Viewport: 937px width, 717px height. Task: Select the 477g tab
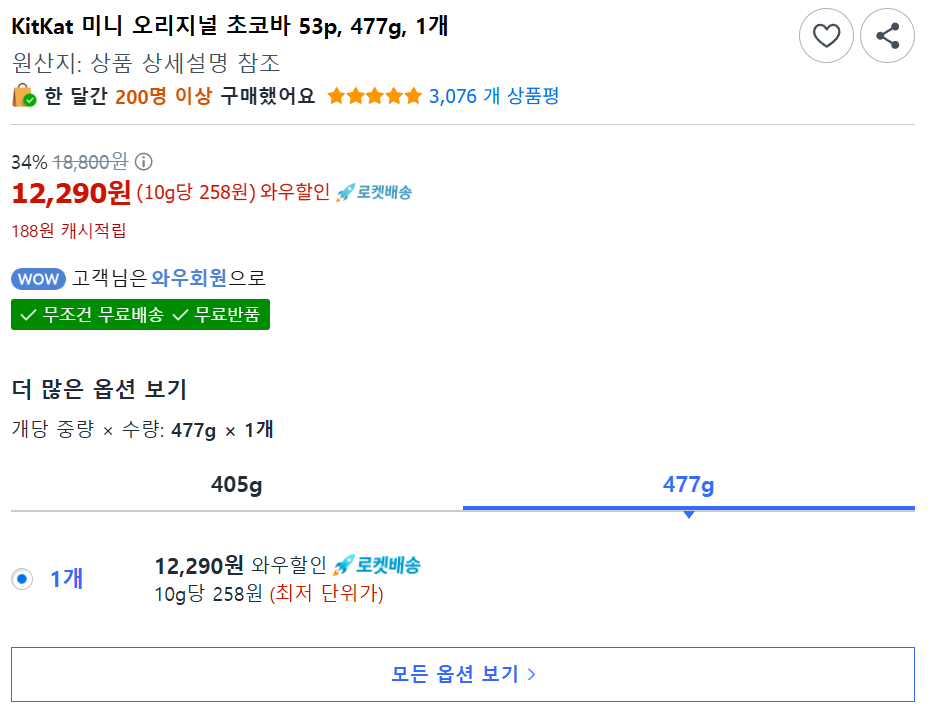(x=688, y=486)
